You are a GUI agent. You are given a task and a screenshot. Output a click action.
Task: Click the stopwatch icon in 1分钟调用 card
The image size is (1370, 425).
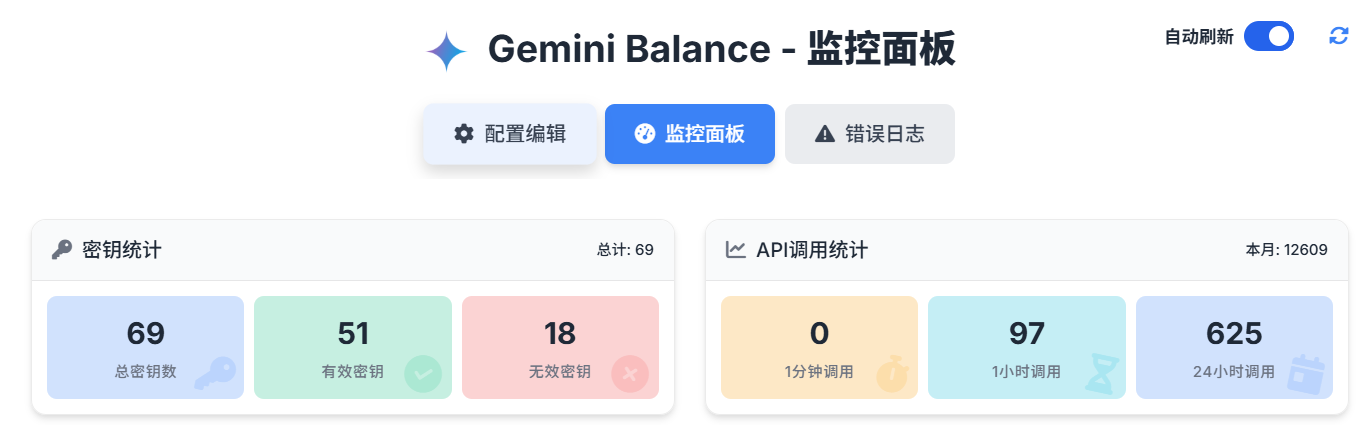(x=891, y=374)
